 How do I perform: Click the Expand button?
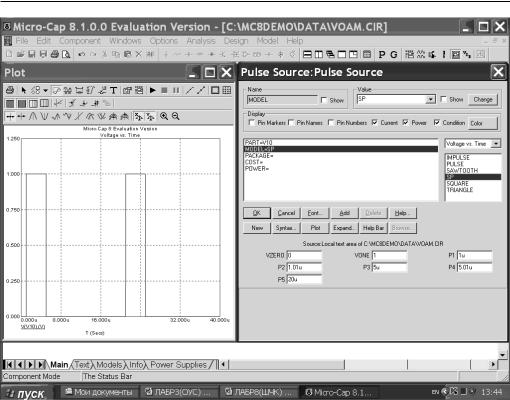pyautogui.click(x=344, y=228)
